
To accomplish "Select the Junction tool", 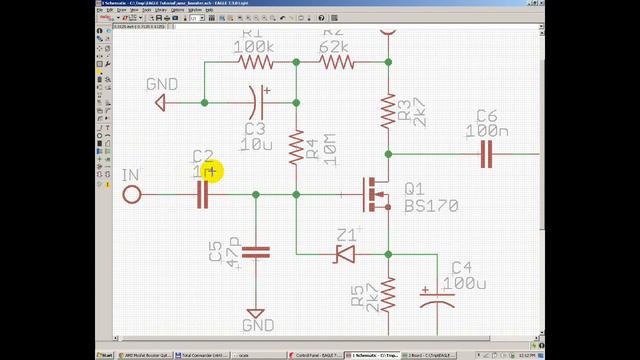I will (100, 159).
